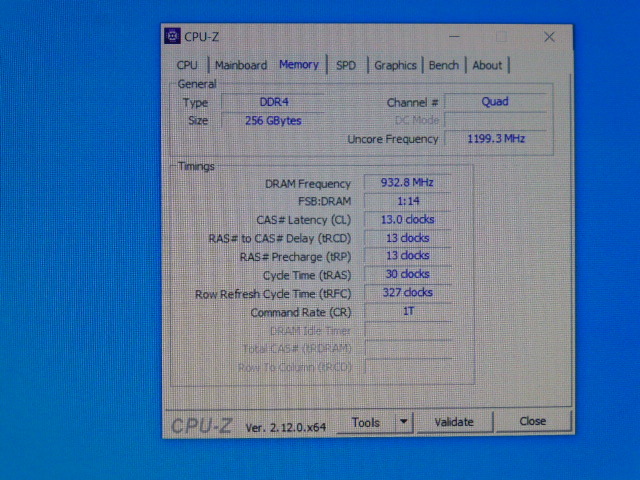Open the Mainboard tab
This screenshot has width=640, height=480.
[x=241, y=65]
